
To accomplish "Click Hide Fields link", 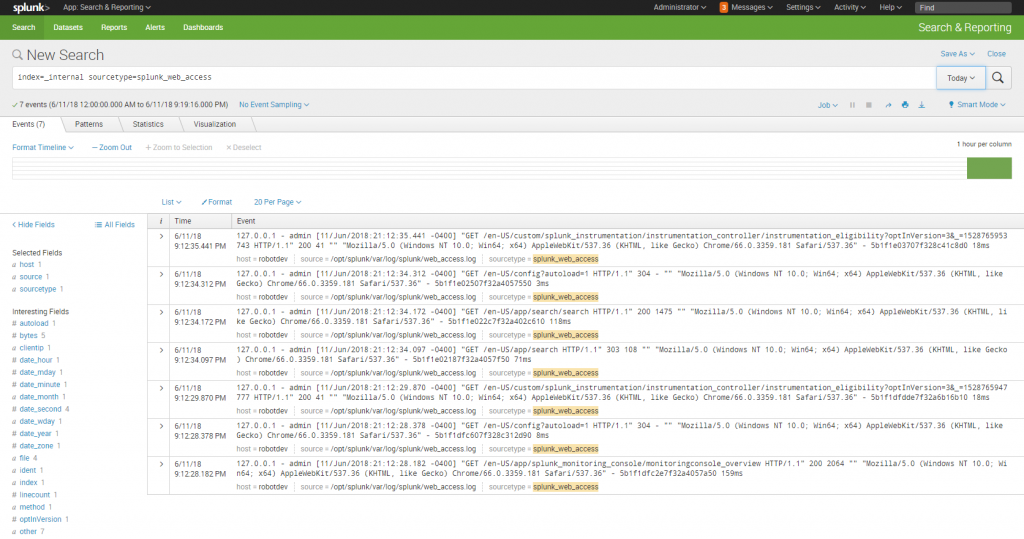I will (x=33, y=225).
